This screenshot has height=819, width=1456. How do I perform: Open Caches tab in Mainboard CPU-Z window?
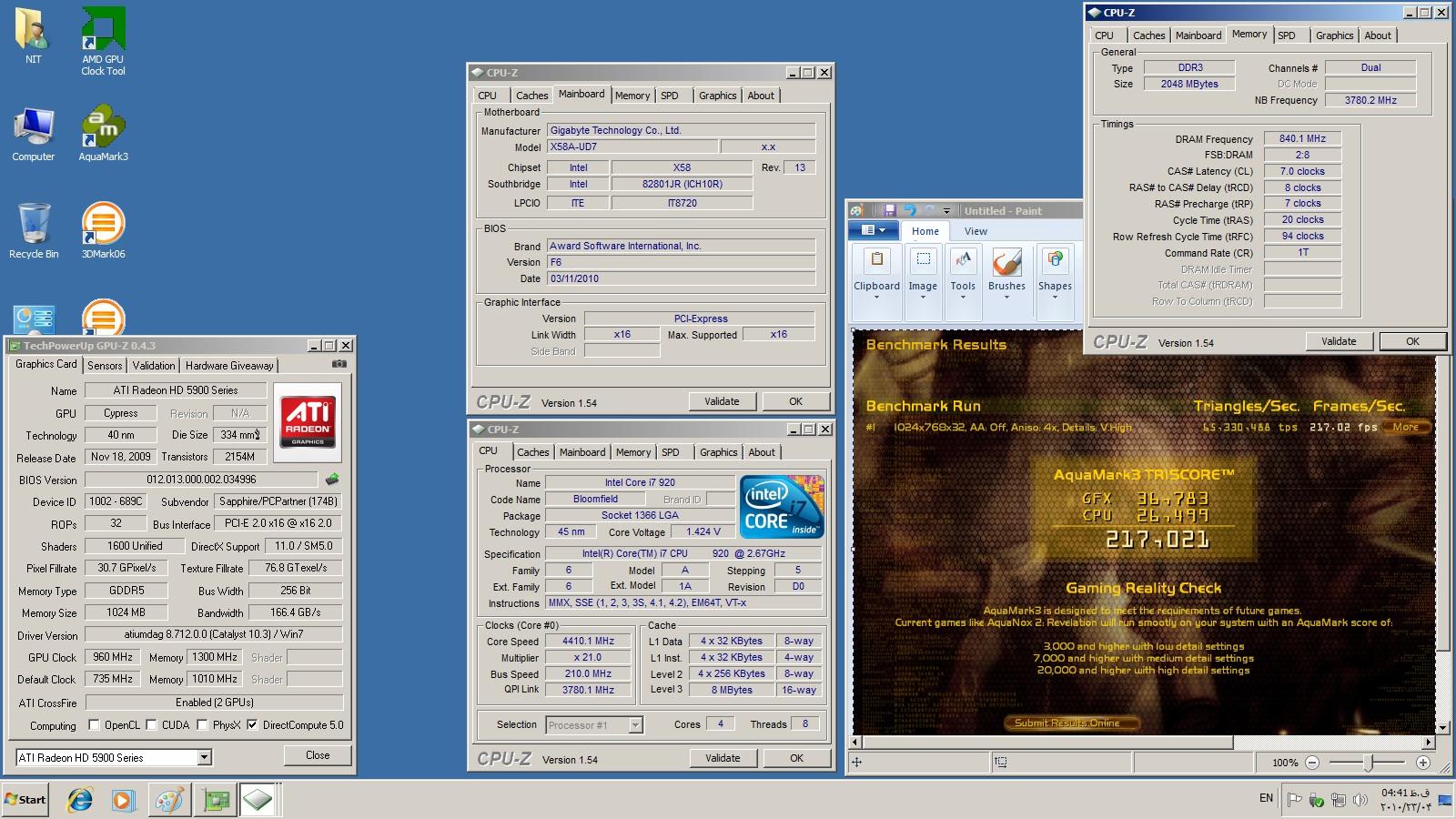pos(531,96)
